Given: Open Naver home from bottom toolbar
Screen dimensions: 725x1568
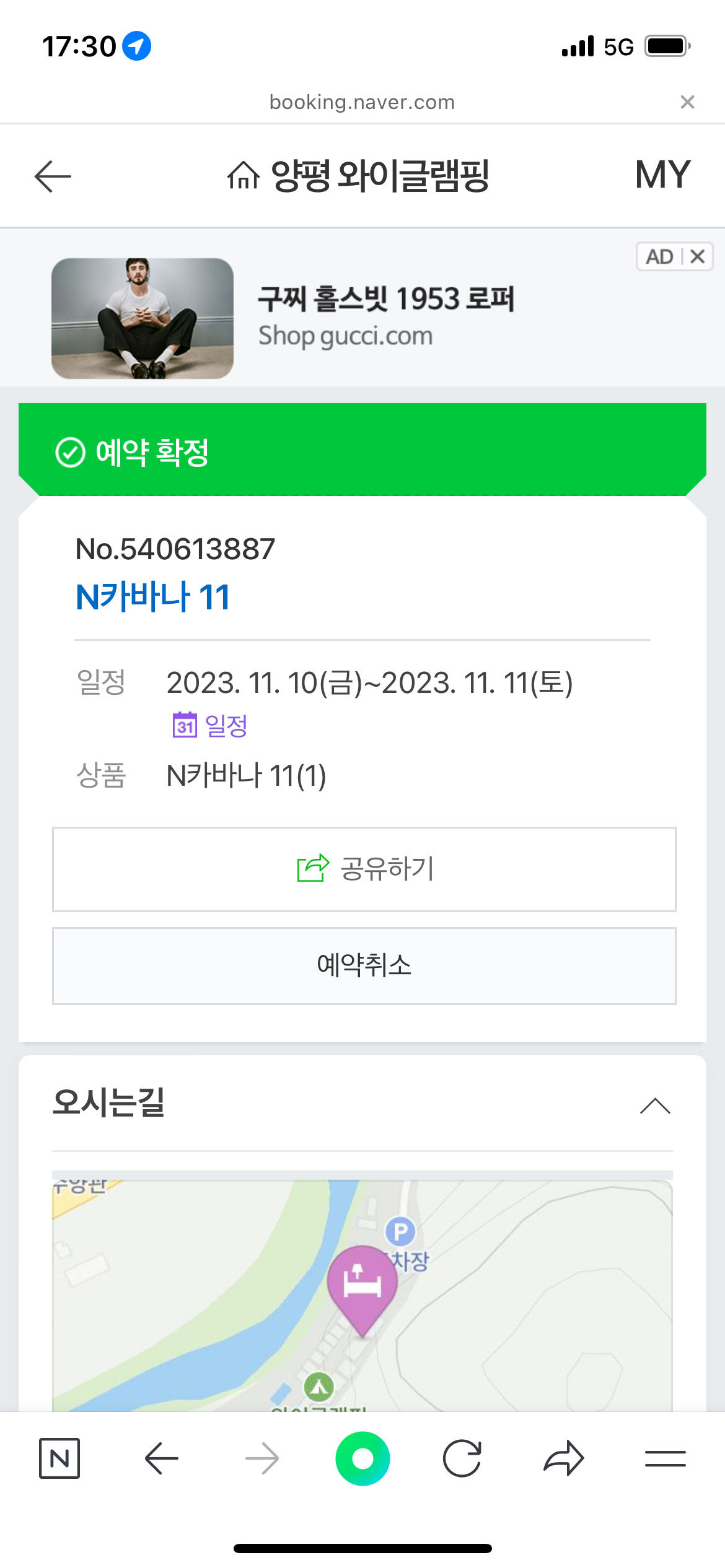Looking at the screenshot, I should [x=59, y=1458].
